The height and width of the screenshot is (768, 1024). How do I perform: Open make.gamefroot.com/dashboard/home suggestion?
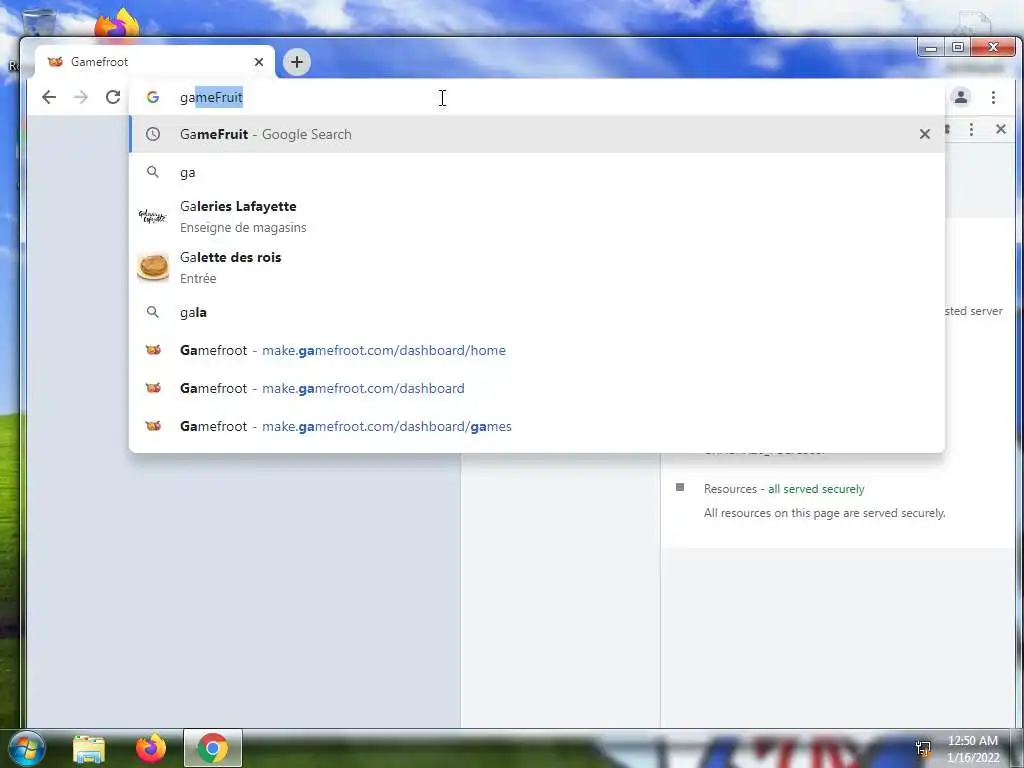pyautogui.click(x=537, y=350)
